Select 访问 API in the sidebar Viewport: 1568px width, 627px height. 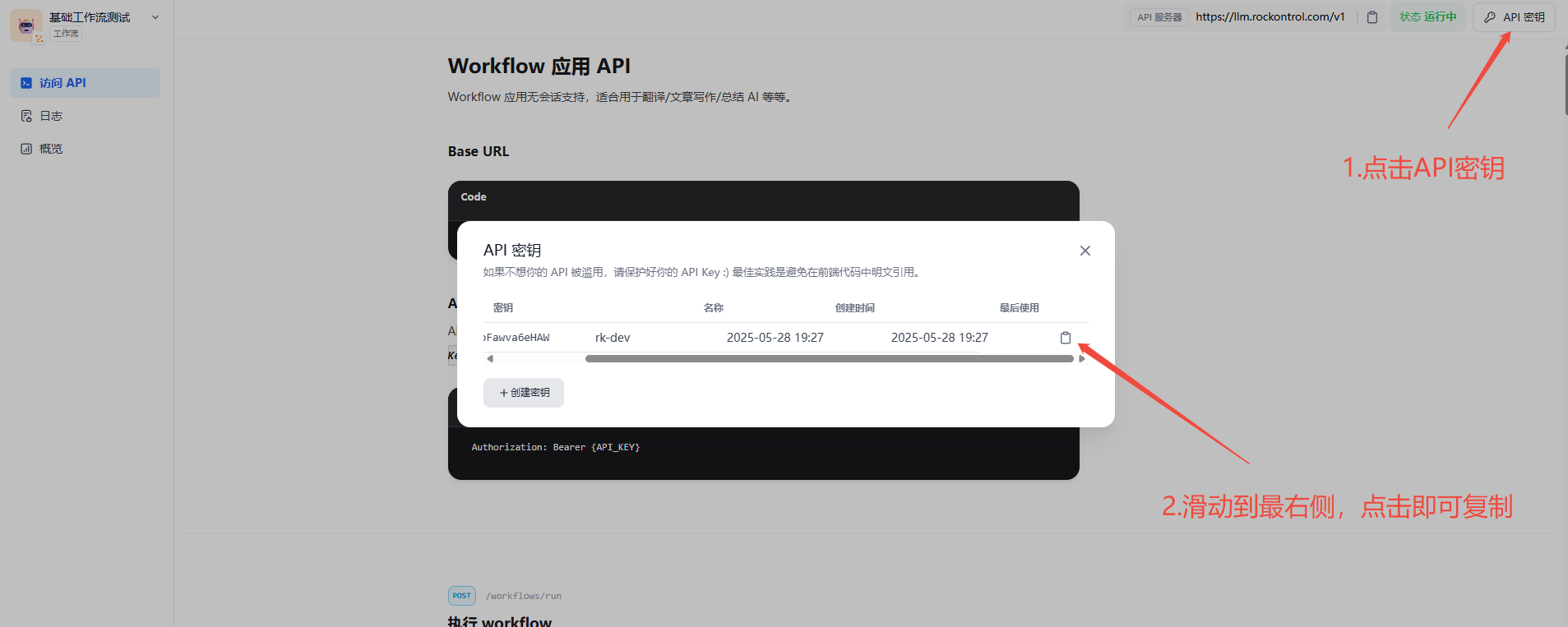click(85, 83)
